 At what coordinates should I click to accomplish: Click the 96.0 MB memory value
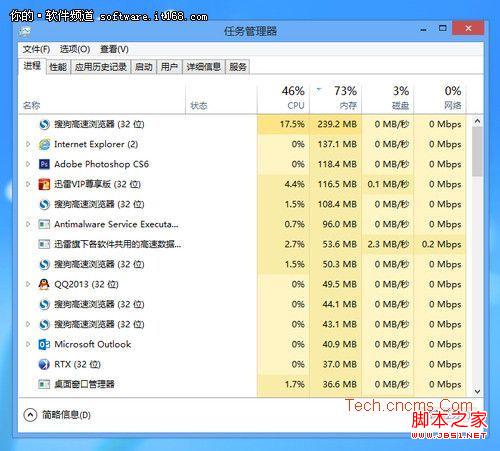click(339, 224)
